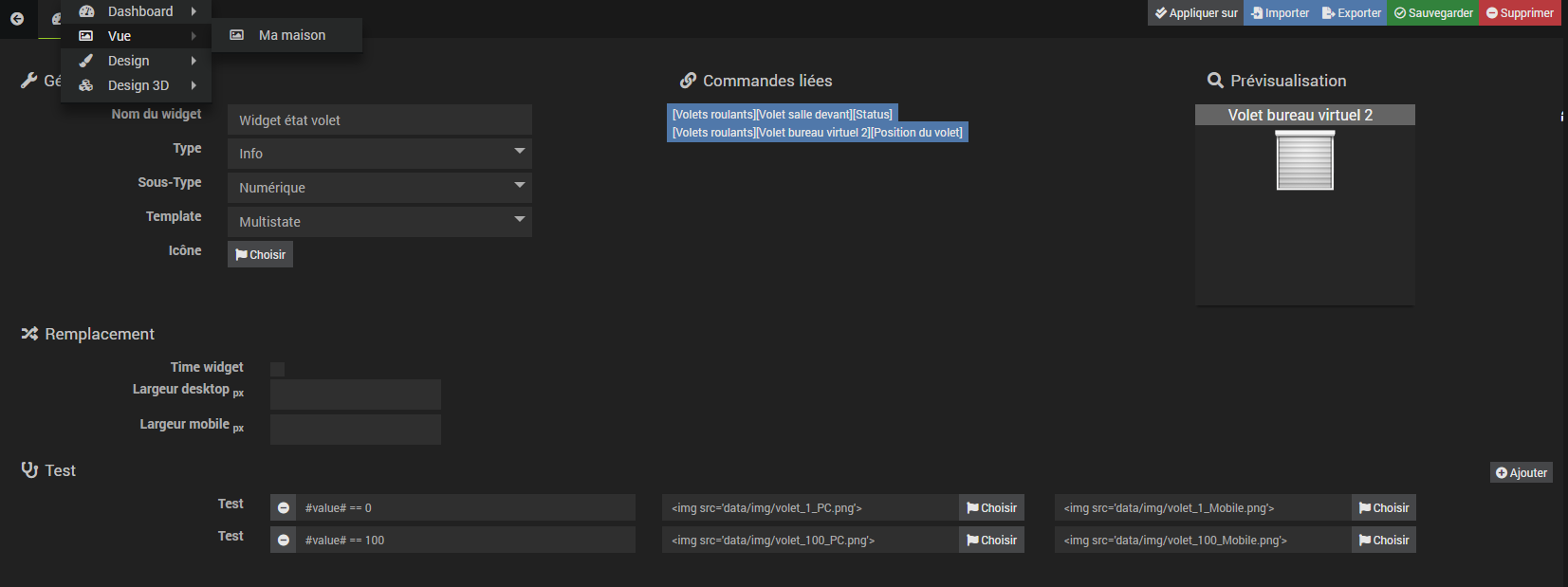Image resolution: width=1568 pixels, height=587 pixels.
Task: Click the Largeur desktop input field
Action: [x=355, y=394]
